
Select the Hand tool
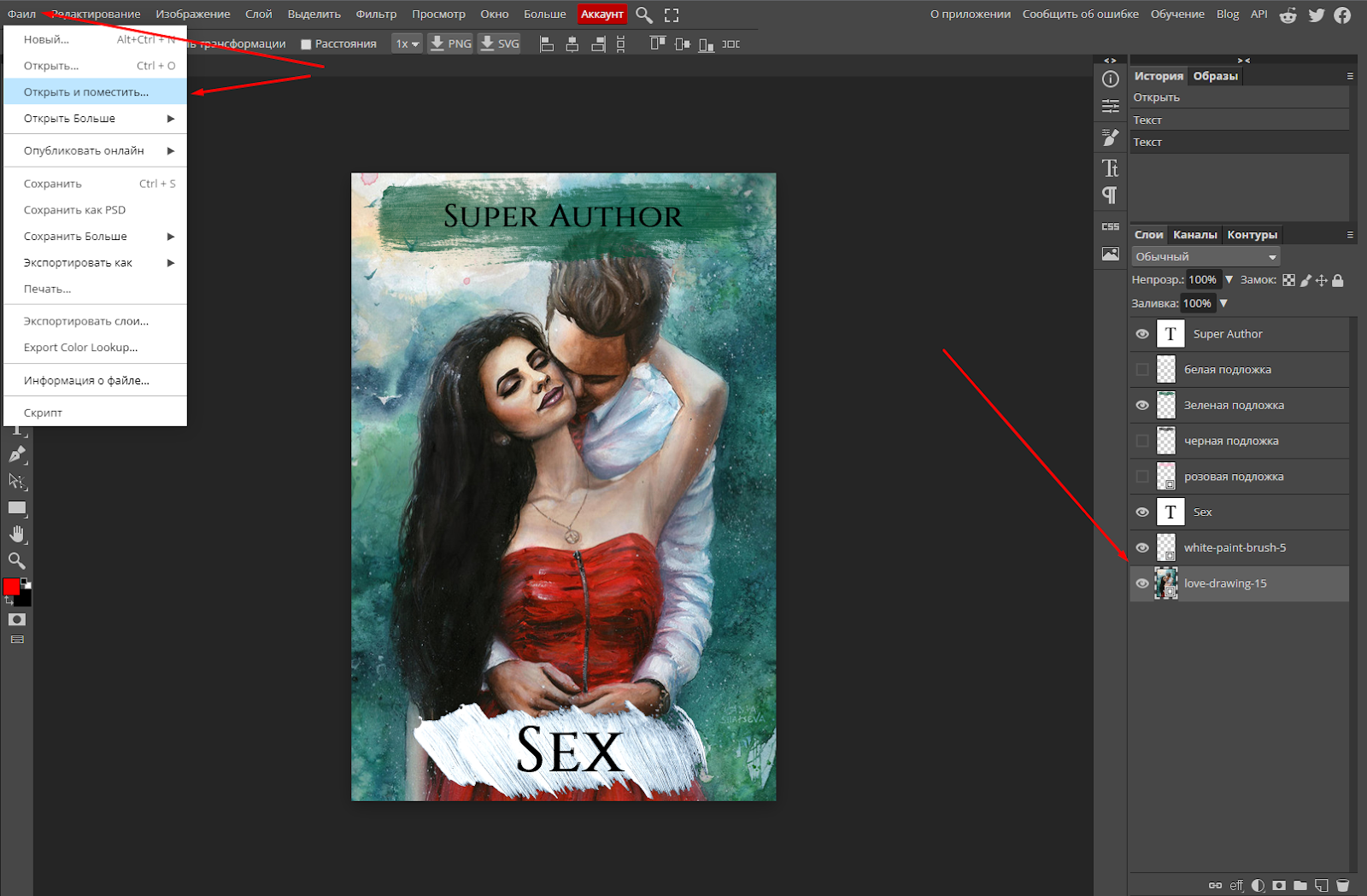click(17, 534)
